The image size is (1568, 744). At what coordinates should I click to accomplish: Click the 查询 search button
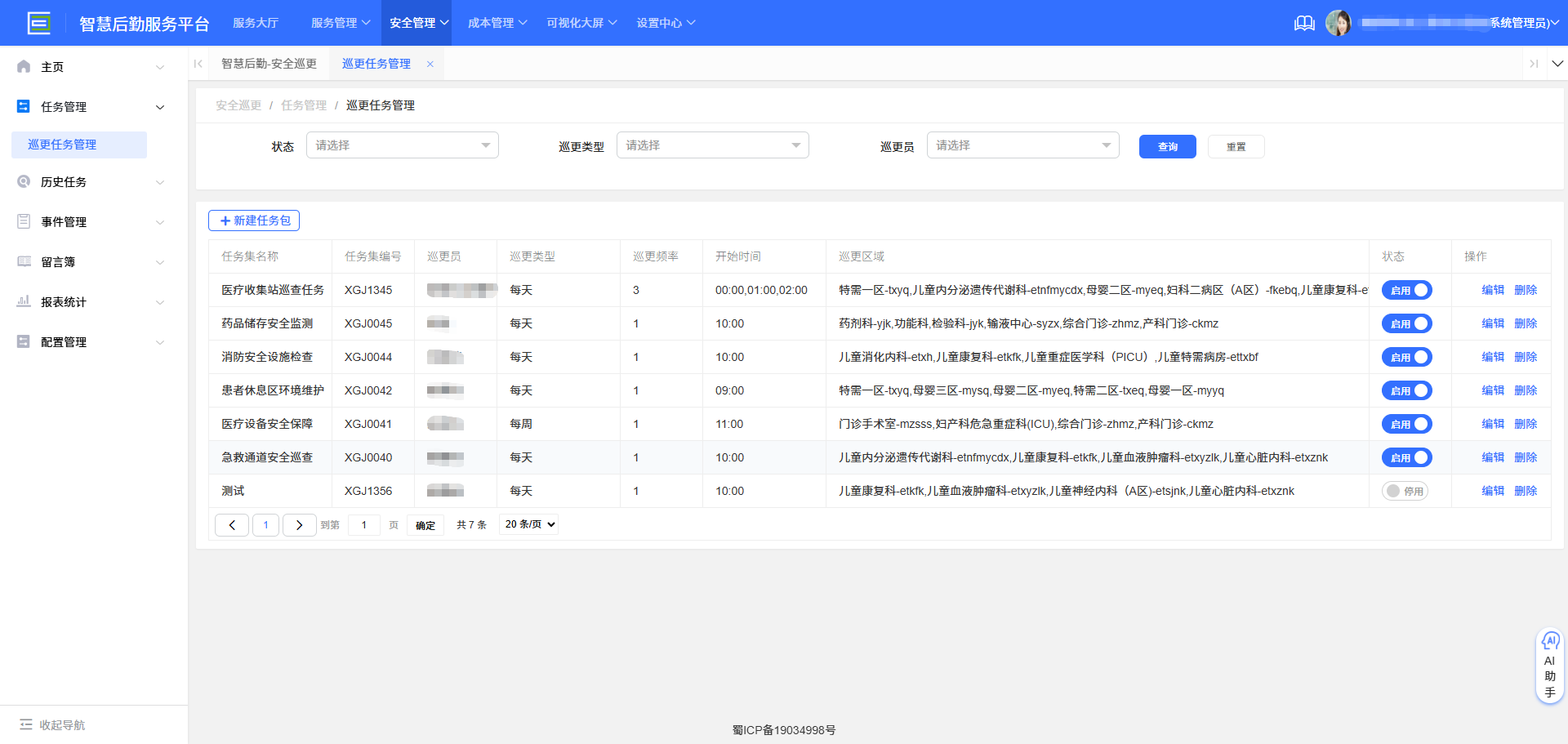1167,146
